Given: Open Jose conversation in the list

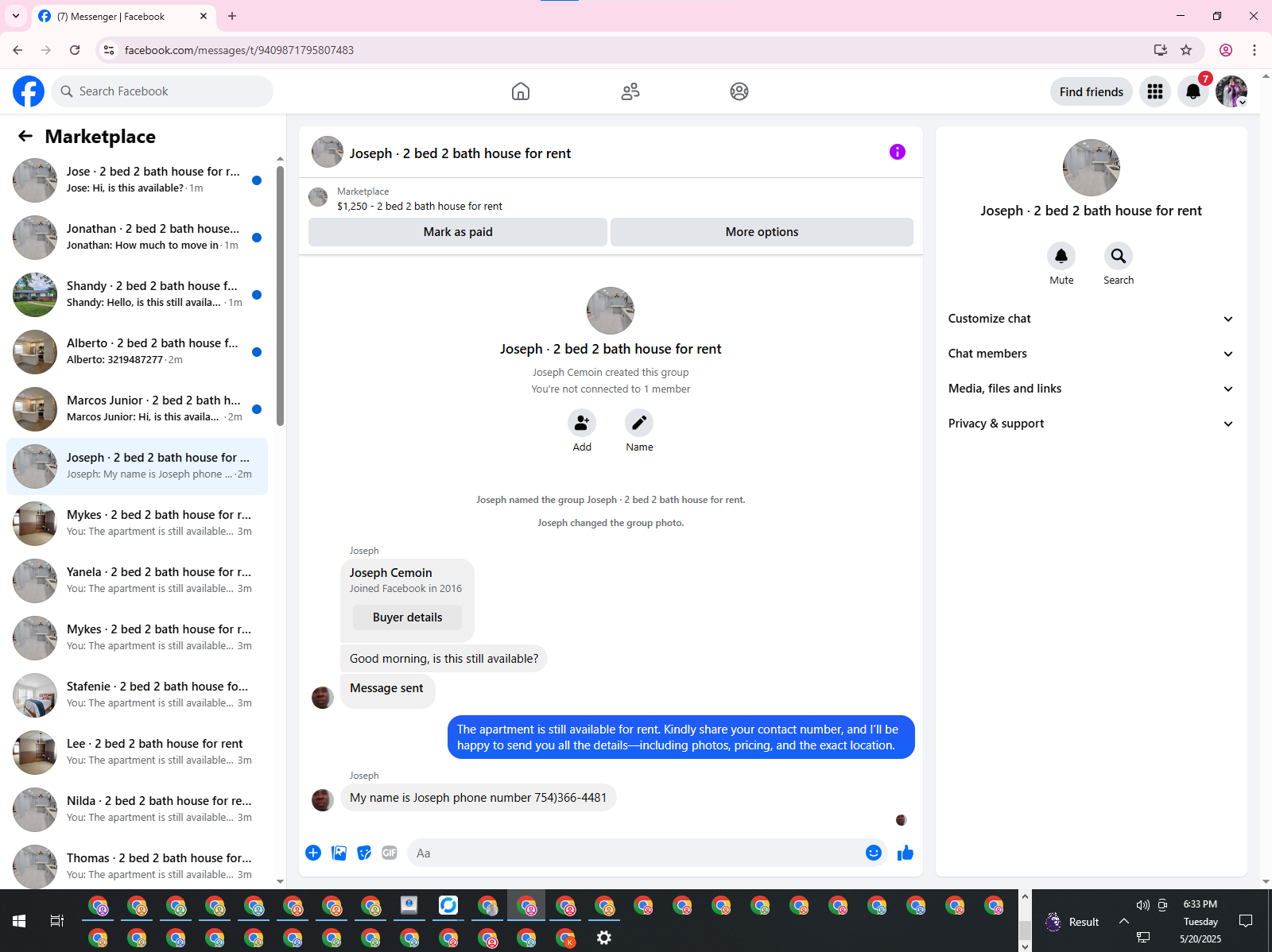Looking at the screenshot, I should [137, 180].
